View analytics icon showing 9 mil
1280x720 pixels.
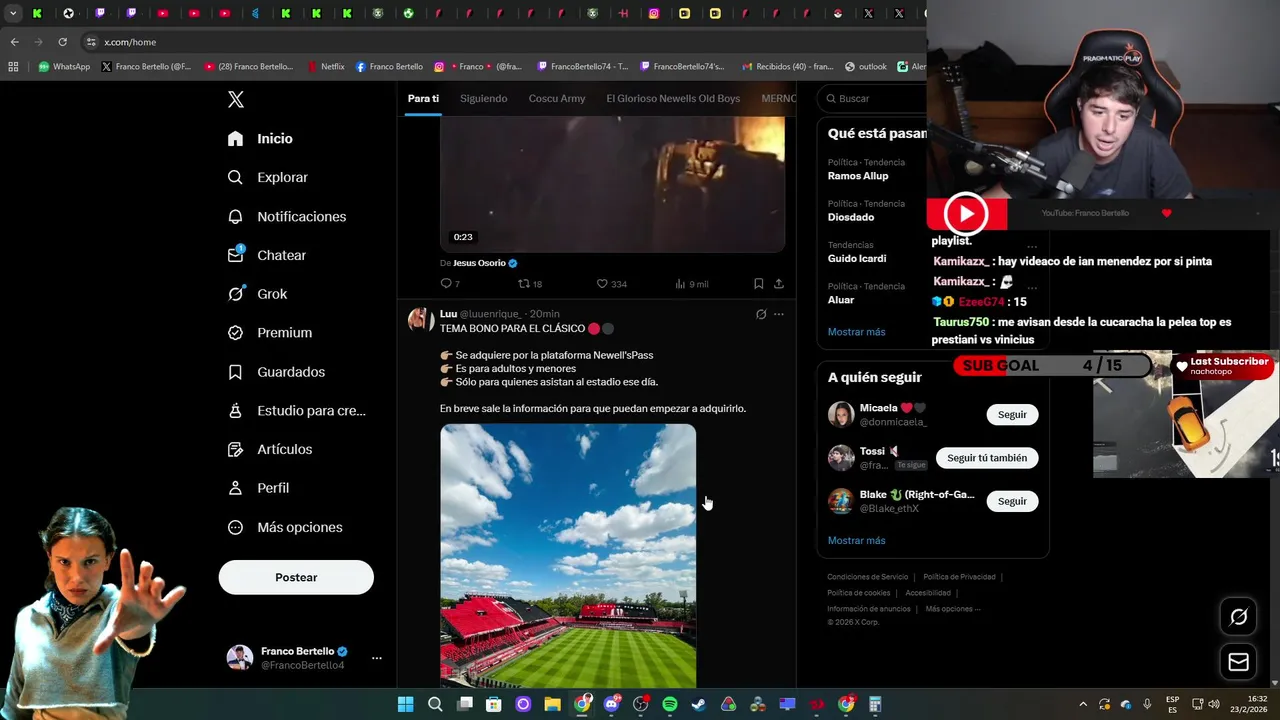point(691,284)
